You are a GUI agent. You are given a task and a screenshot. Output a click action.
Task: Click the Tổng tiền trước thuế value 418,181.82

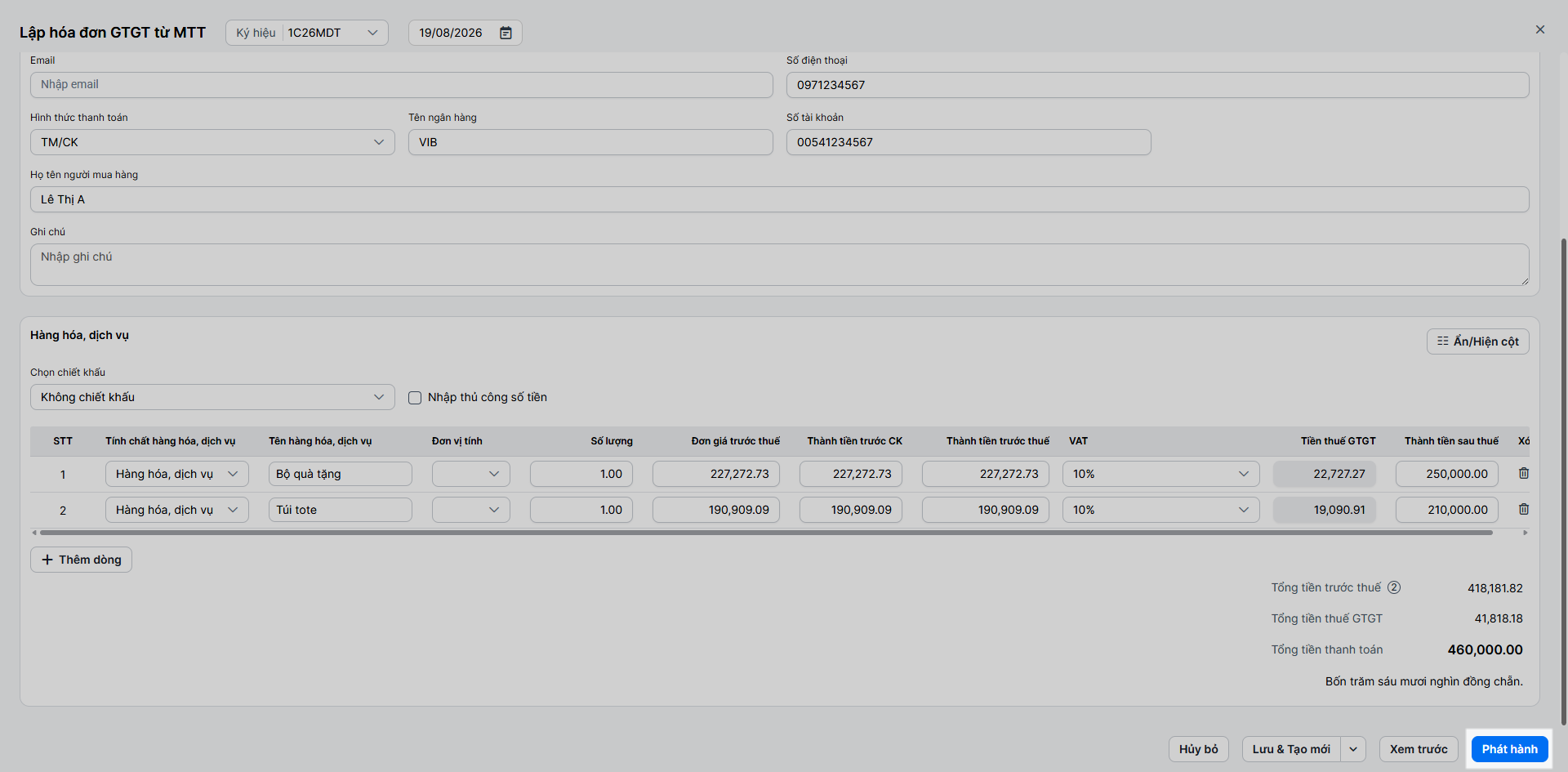coord(1494,588)
